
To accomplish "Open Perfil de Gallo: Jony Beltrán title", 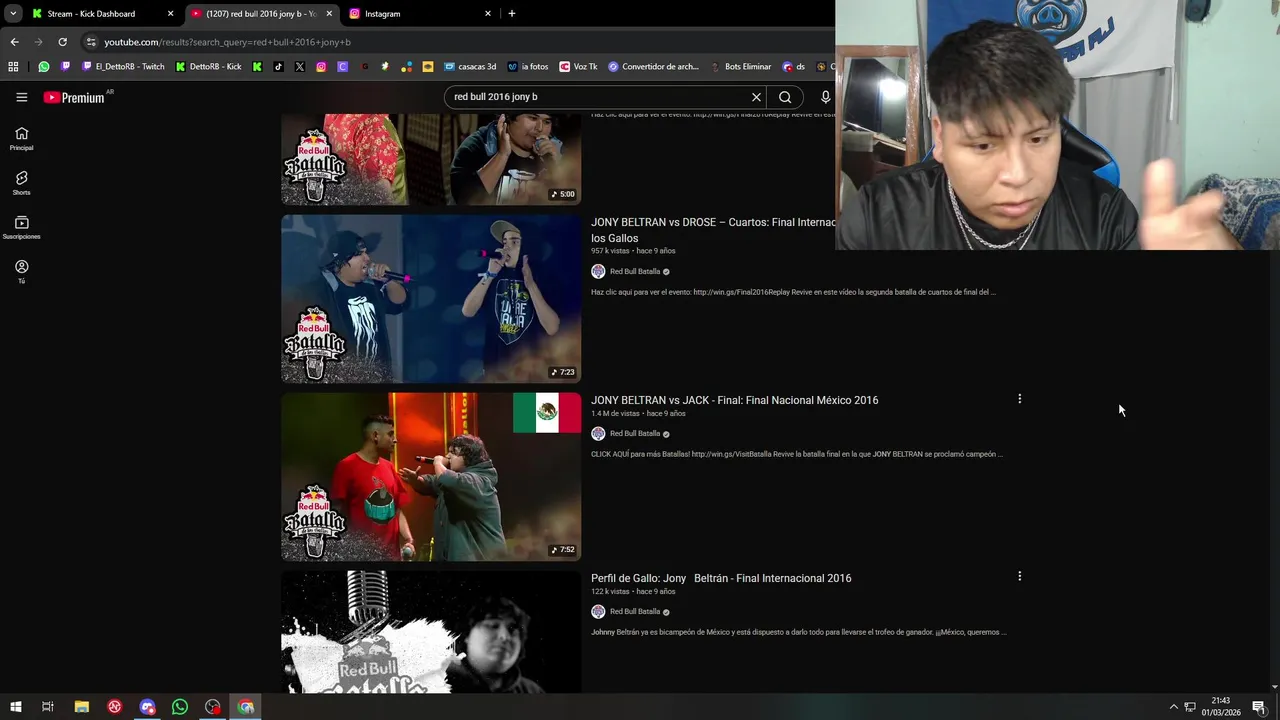I will click(721, 578).
